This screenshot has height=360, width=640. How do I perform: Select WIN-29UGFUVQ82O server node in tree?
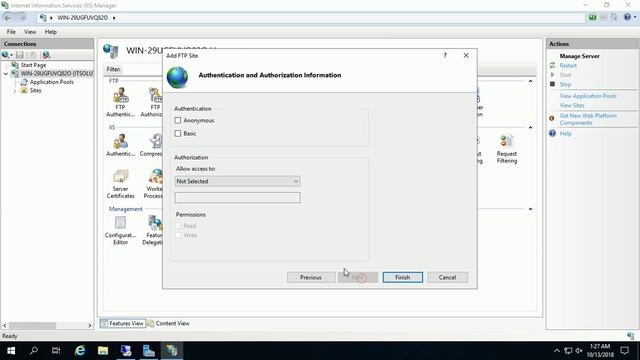coord(56,73)
